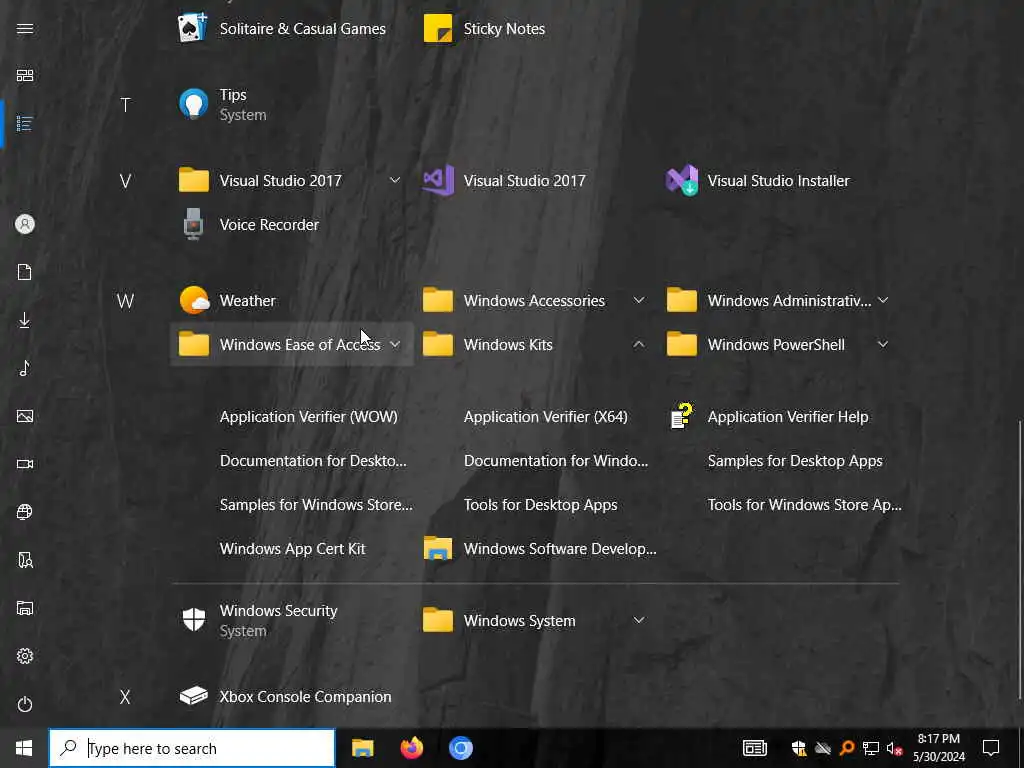1024x768 pixels.
Task: Launch Windows App Cert Kit
Action: tap(291, 549)
